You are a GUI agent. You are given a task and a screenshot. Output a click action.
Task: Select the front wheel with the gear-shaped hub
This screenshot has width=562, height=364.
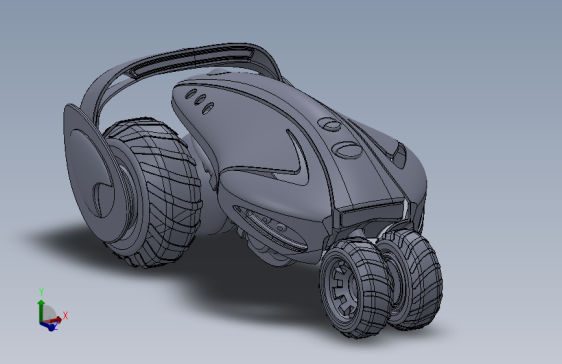coord(355,288)
